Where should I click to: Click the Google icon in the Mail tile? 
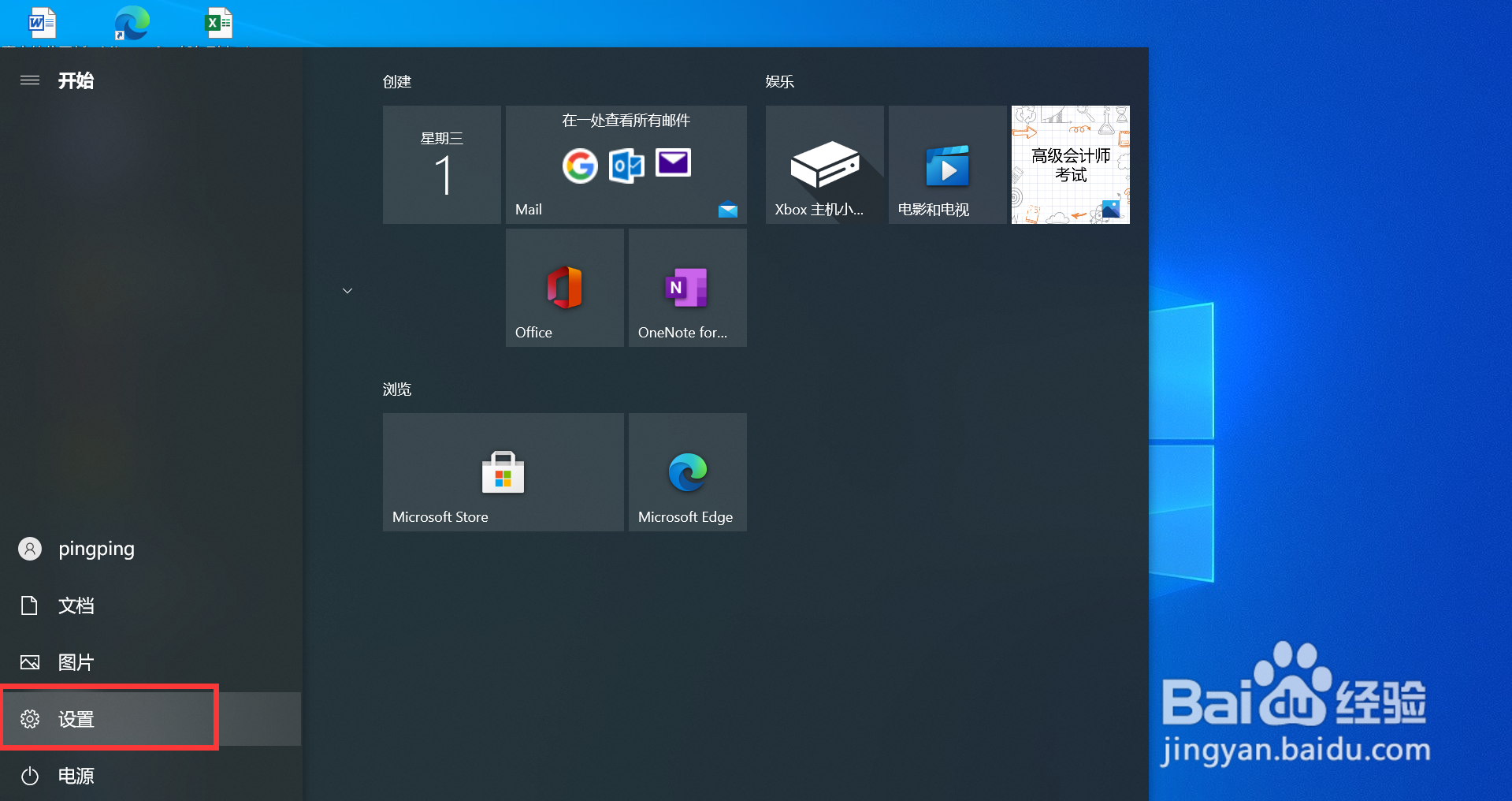click(580, 166)
